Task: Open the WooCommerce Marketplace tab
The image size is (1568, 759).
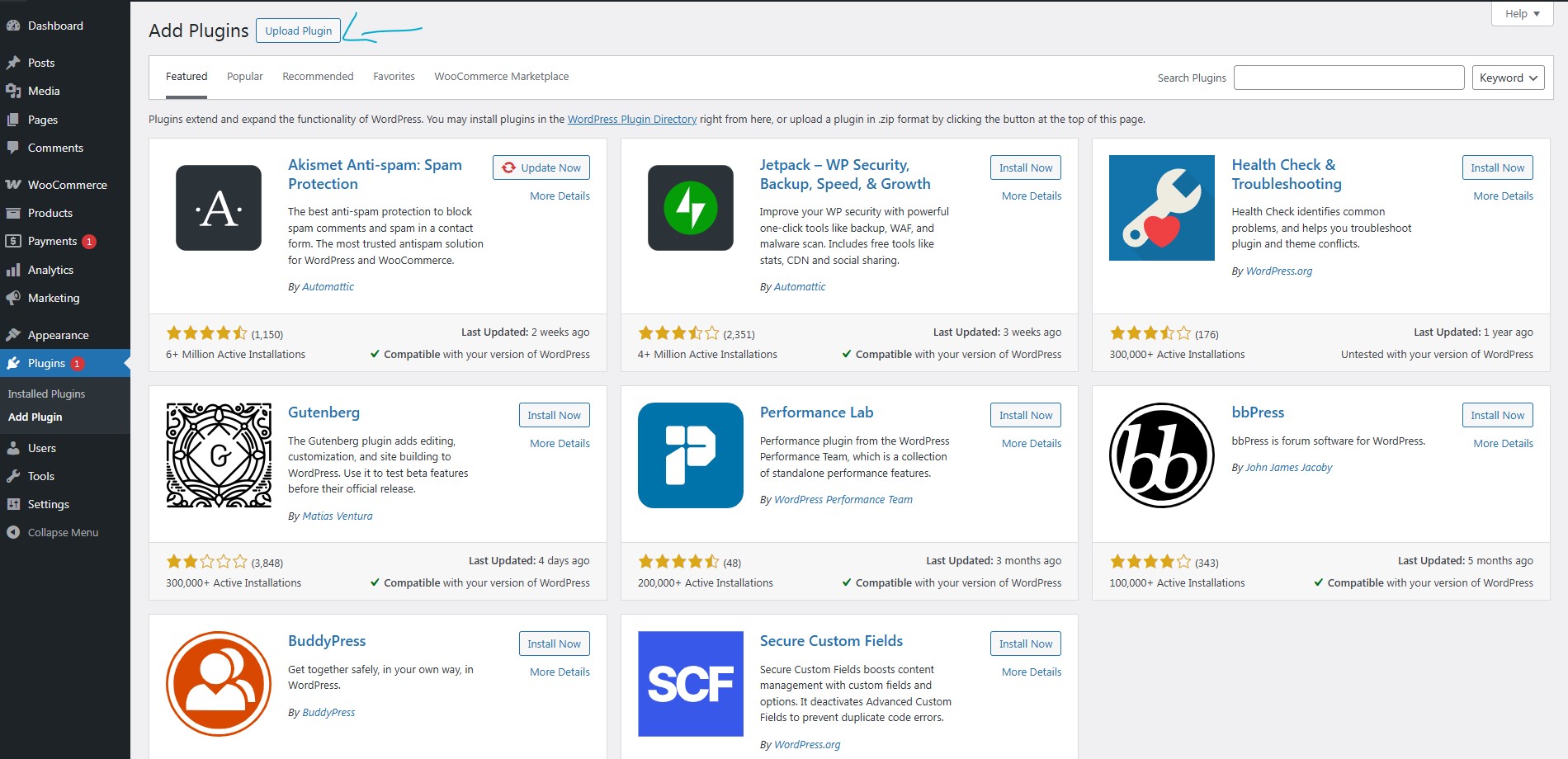Action: (x=501, y=77)
